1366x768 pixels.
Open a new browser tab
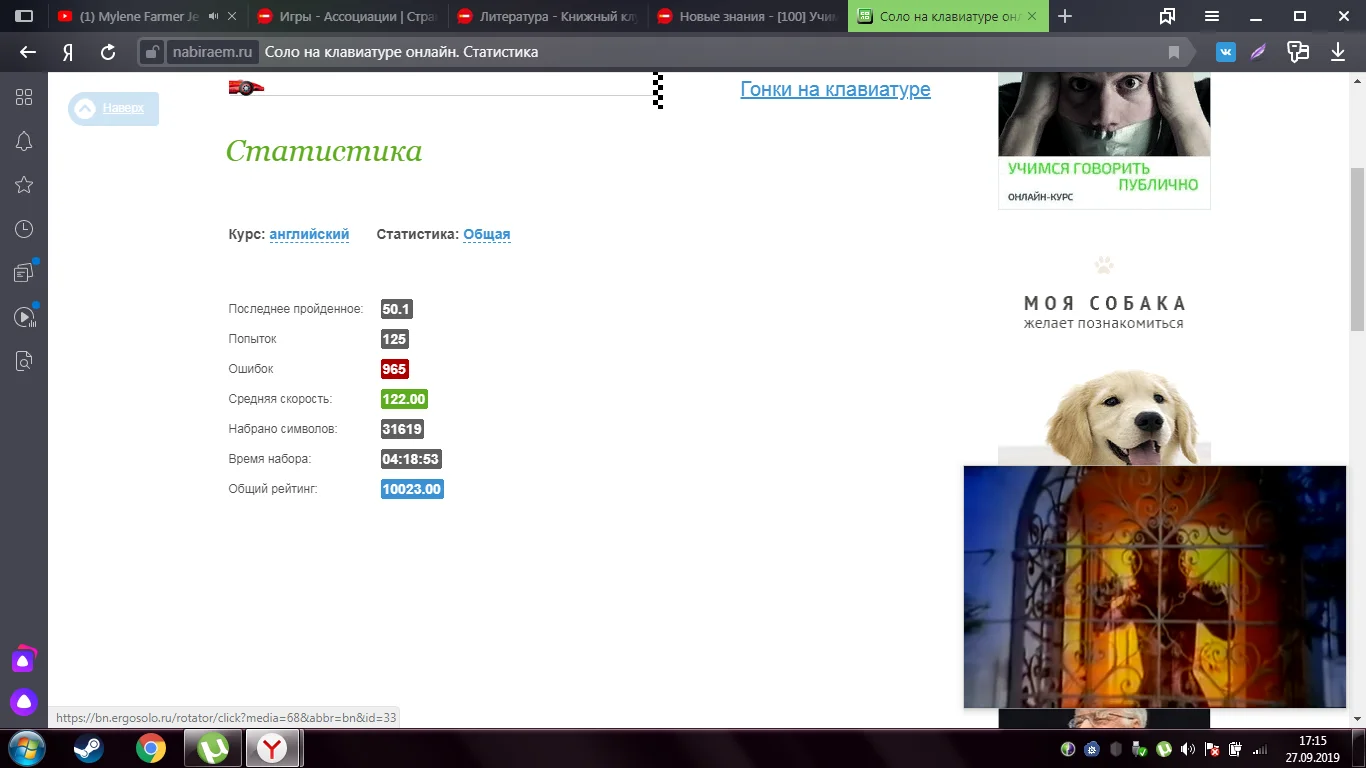click(x=1065, y=16)
